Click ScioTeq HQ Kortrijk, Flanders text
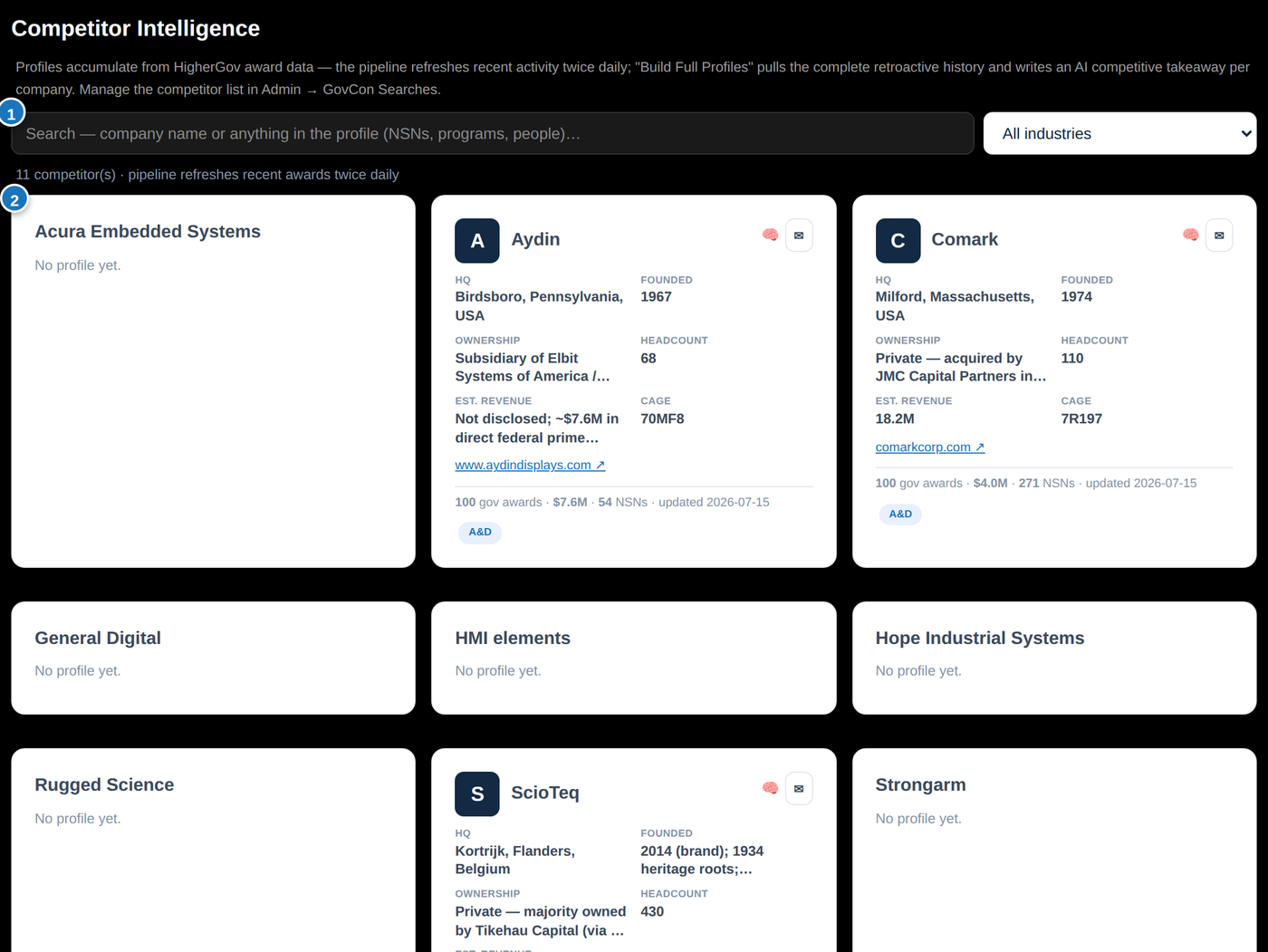The width and height of the screenshot is (1268, 952). coord(515,860)
